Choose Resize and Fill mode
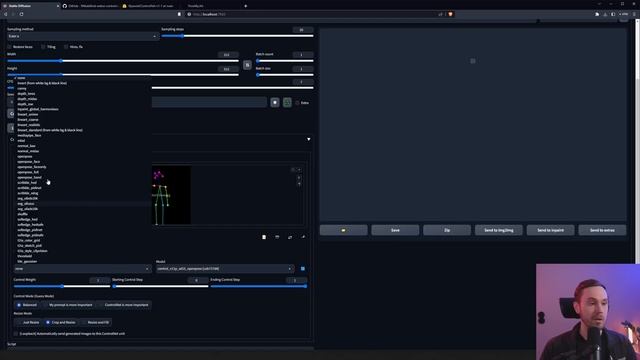The image size is (640, 360). pos(96,322)
